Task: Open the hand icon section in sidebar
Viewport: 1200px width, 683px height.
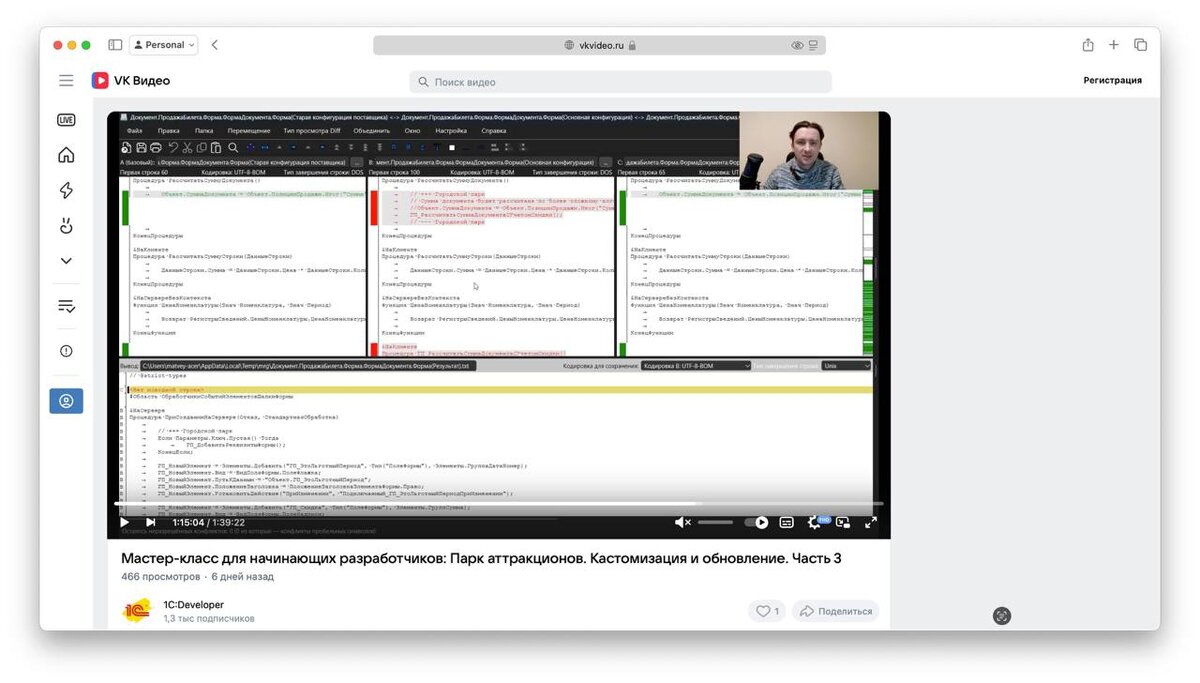Action: [x=66, y=226]
